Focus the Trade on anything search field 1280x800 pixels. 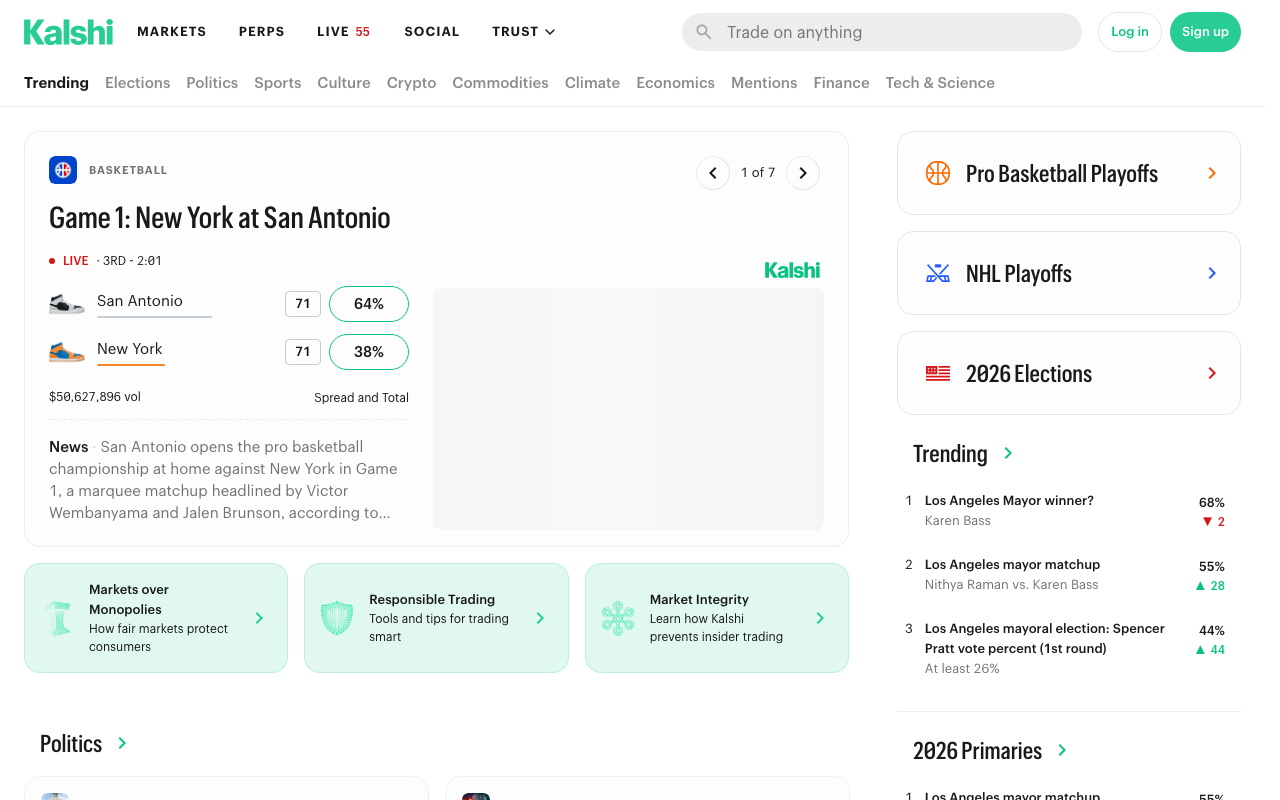click(882, 32)
